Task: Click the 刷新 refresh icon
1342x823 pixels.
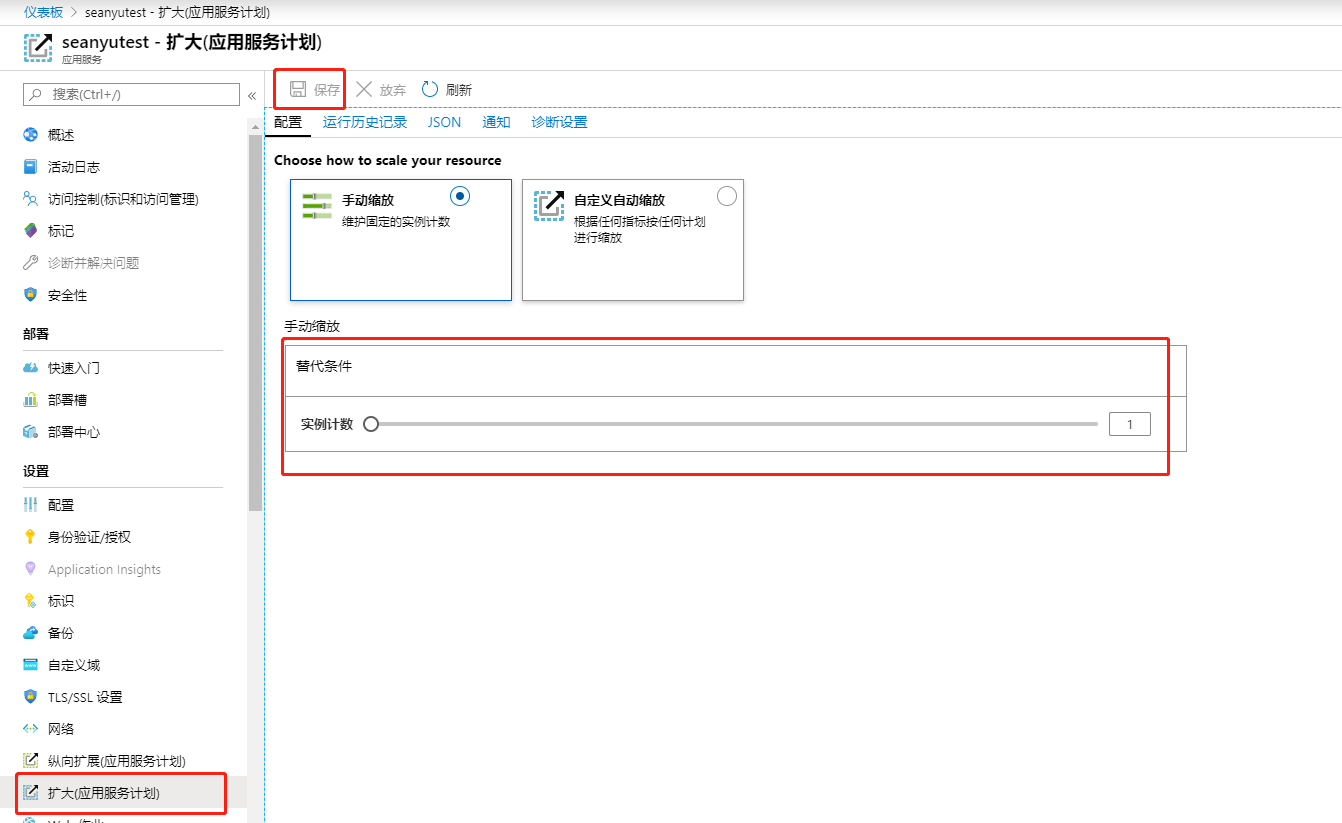Action: tap(430, 89)
